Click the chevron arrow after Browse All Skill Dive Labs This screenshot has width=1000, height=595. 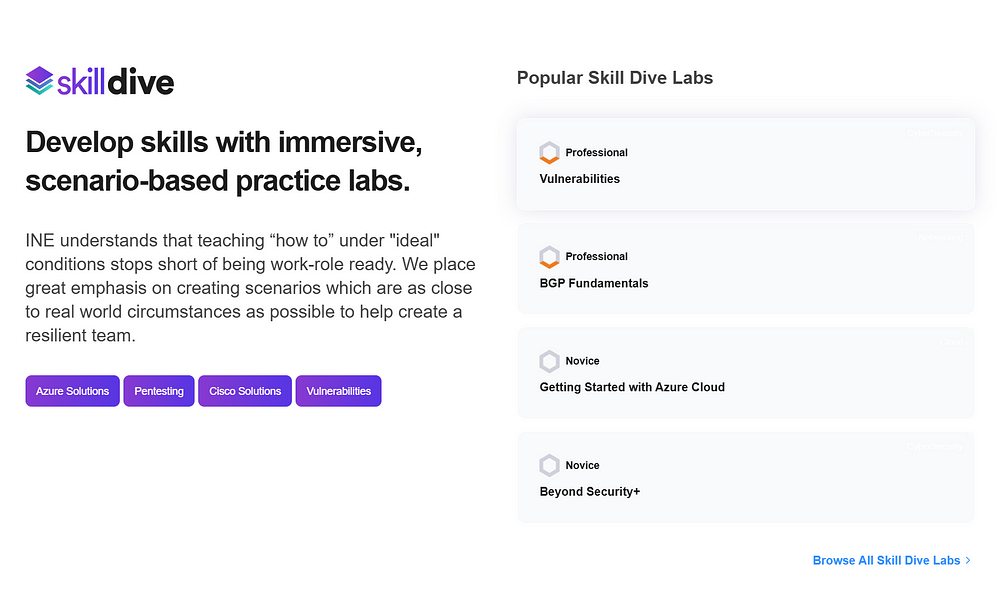[968, 561]
